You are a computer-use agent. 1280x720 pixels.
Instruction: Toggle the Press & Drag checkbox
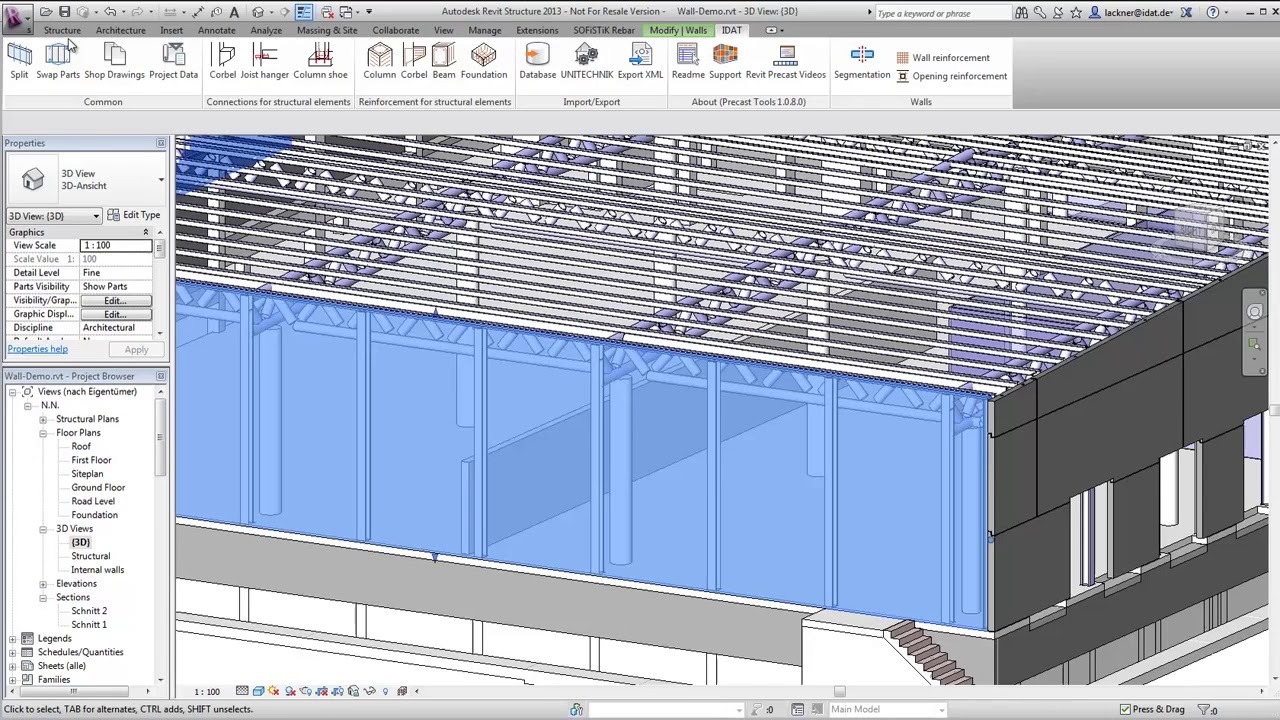click(1126, 710)
